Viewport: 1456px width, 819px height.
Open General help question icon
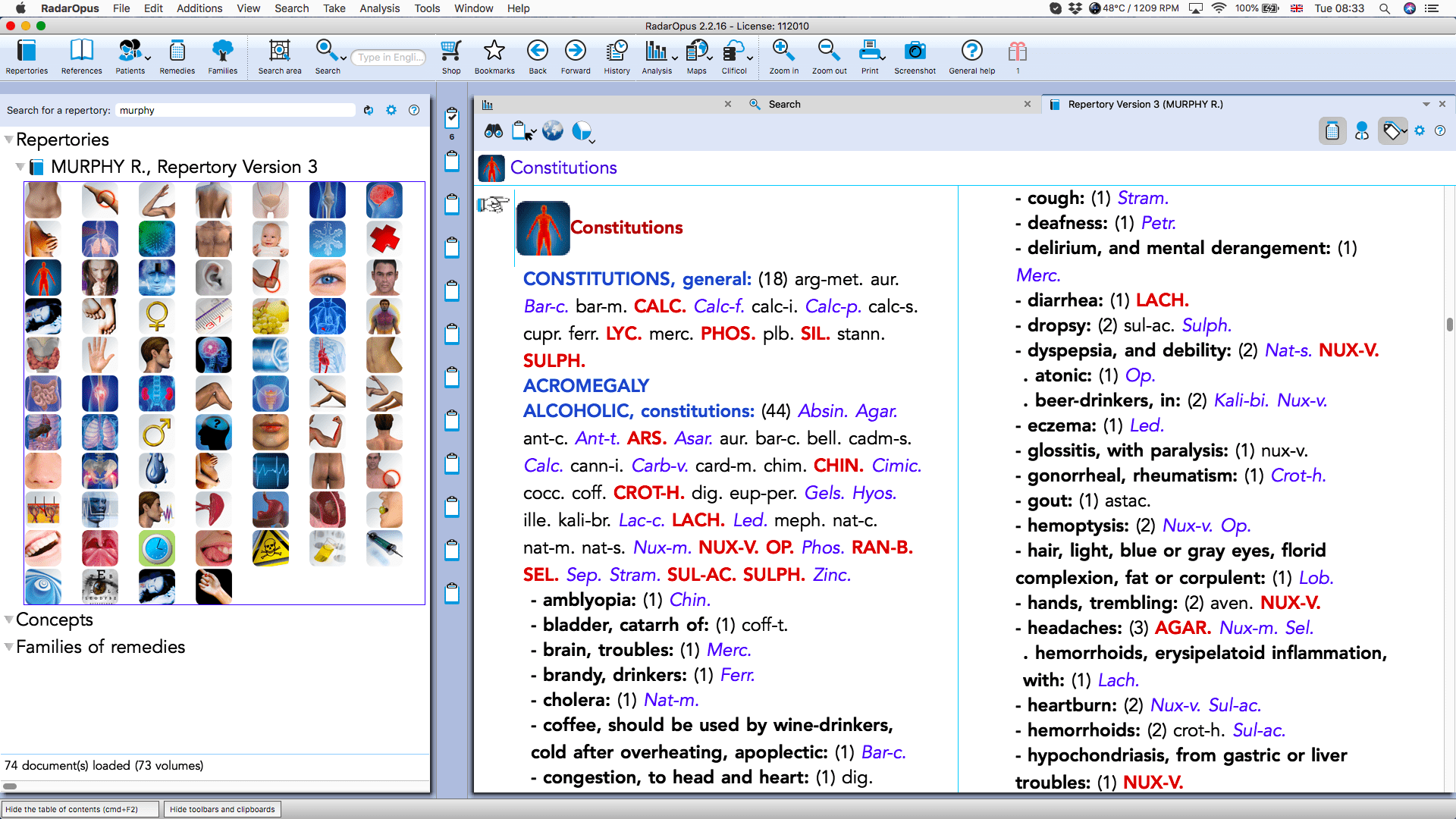(x=971, y=57)
